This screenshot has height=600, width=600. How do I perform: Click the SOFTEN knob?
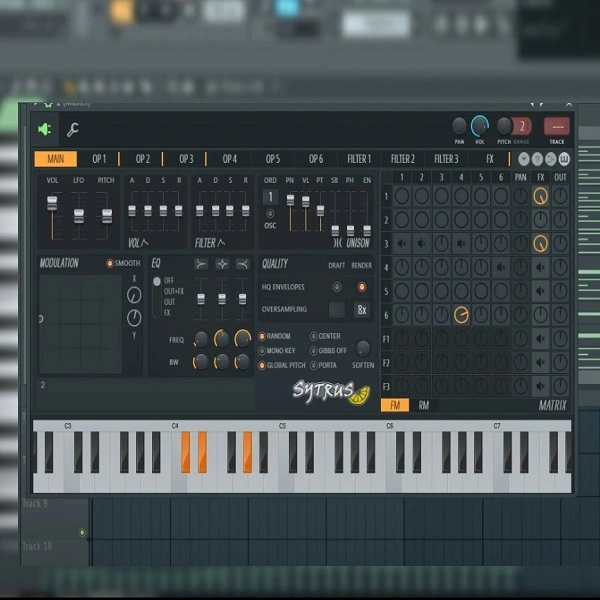click(363, 348)
